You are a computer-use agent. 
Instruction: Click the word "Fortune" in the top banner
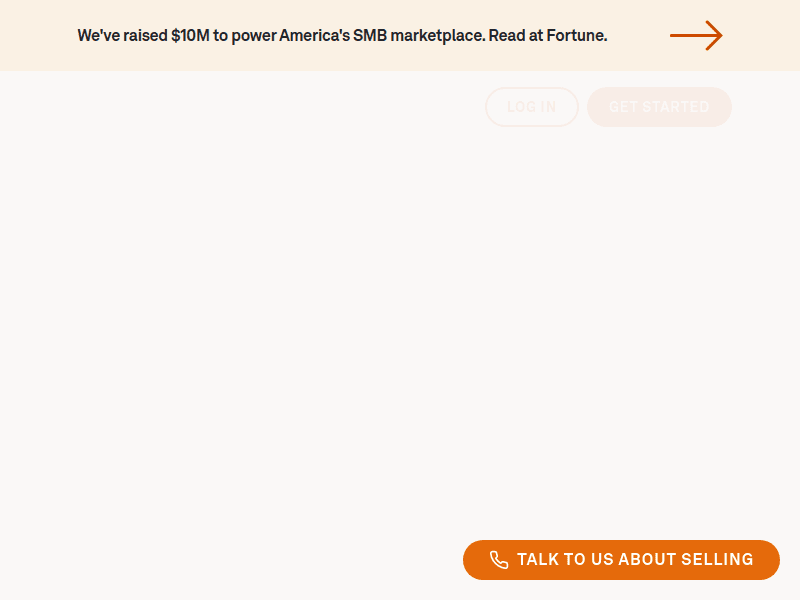click(x=576, y=36)
